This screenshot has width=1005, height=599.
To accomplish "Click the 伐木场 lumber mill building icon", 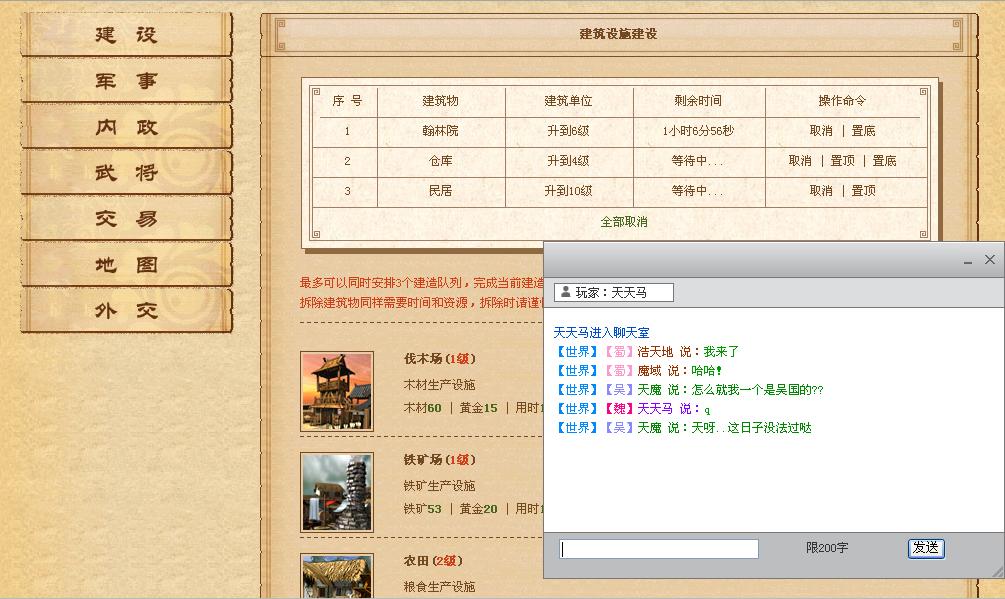I will pos(337,391).
